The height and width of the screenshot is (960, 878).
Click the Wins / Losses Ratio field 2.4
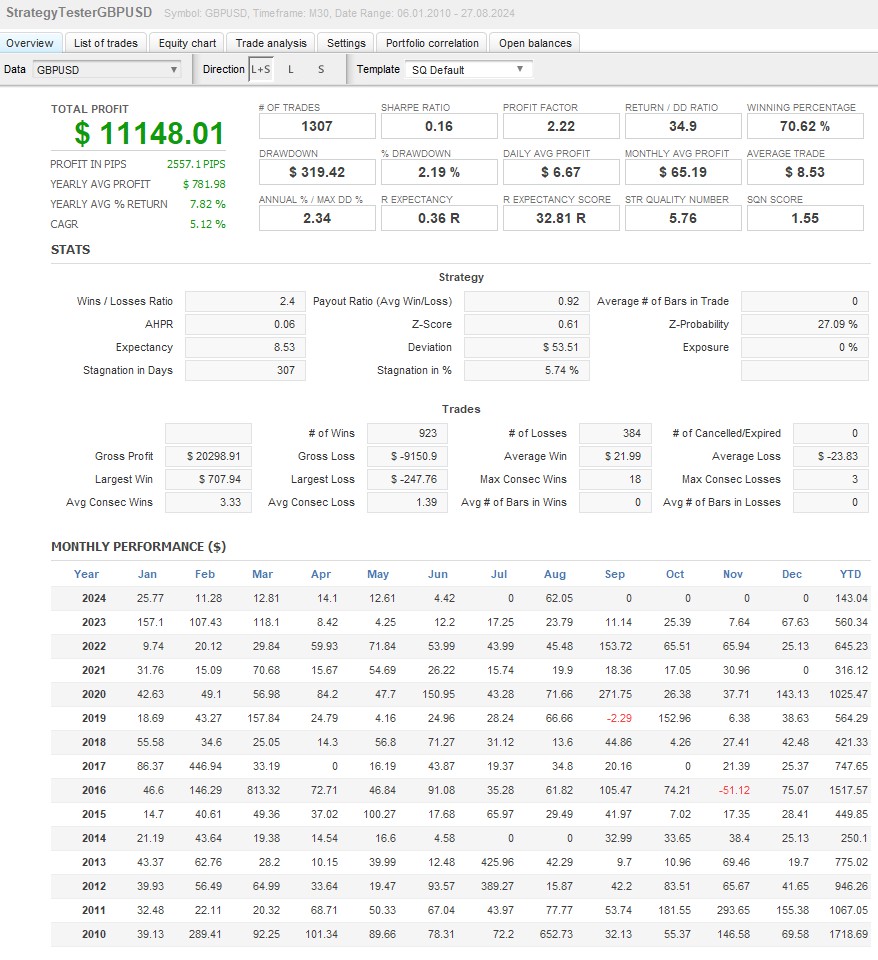(245, 301)
